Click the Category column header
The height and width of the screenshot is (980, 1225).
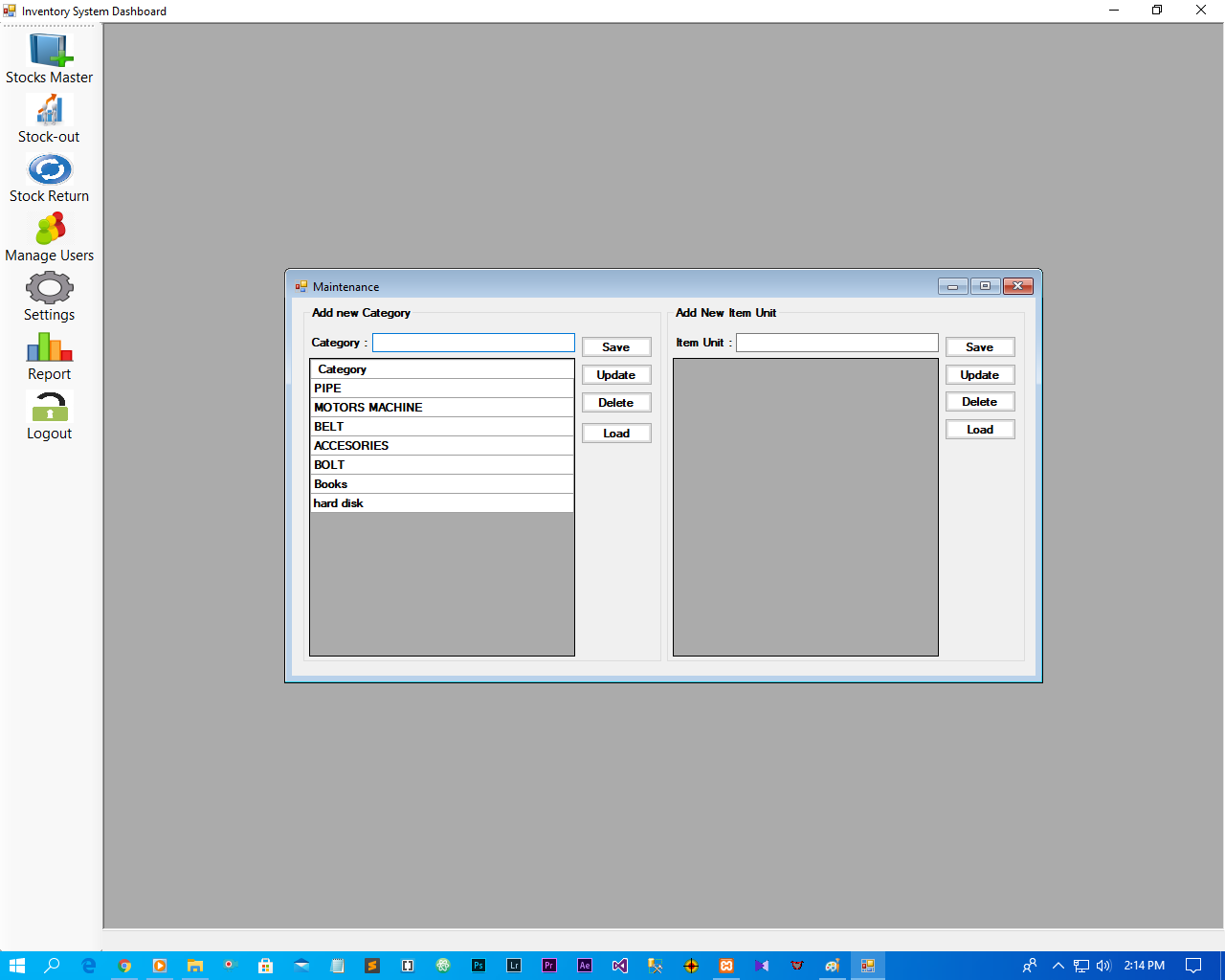tap(441, 369)
